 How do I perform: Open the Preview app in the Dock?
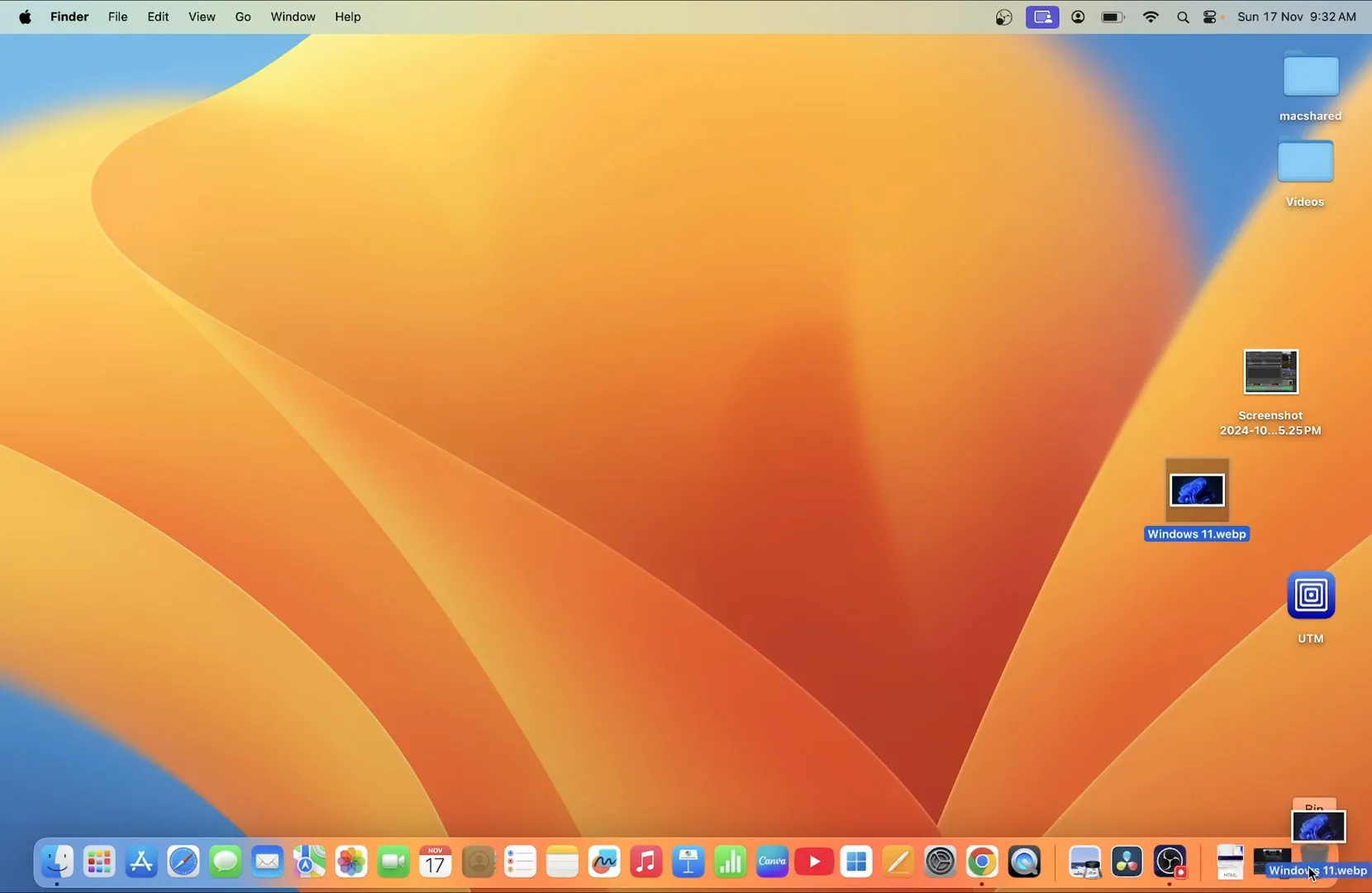tap(1084, 862)
